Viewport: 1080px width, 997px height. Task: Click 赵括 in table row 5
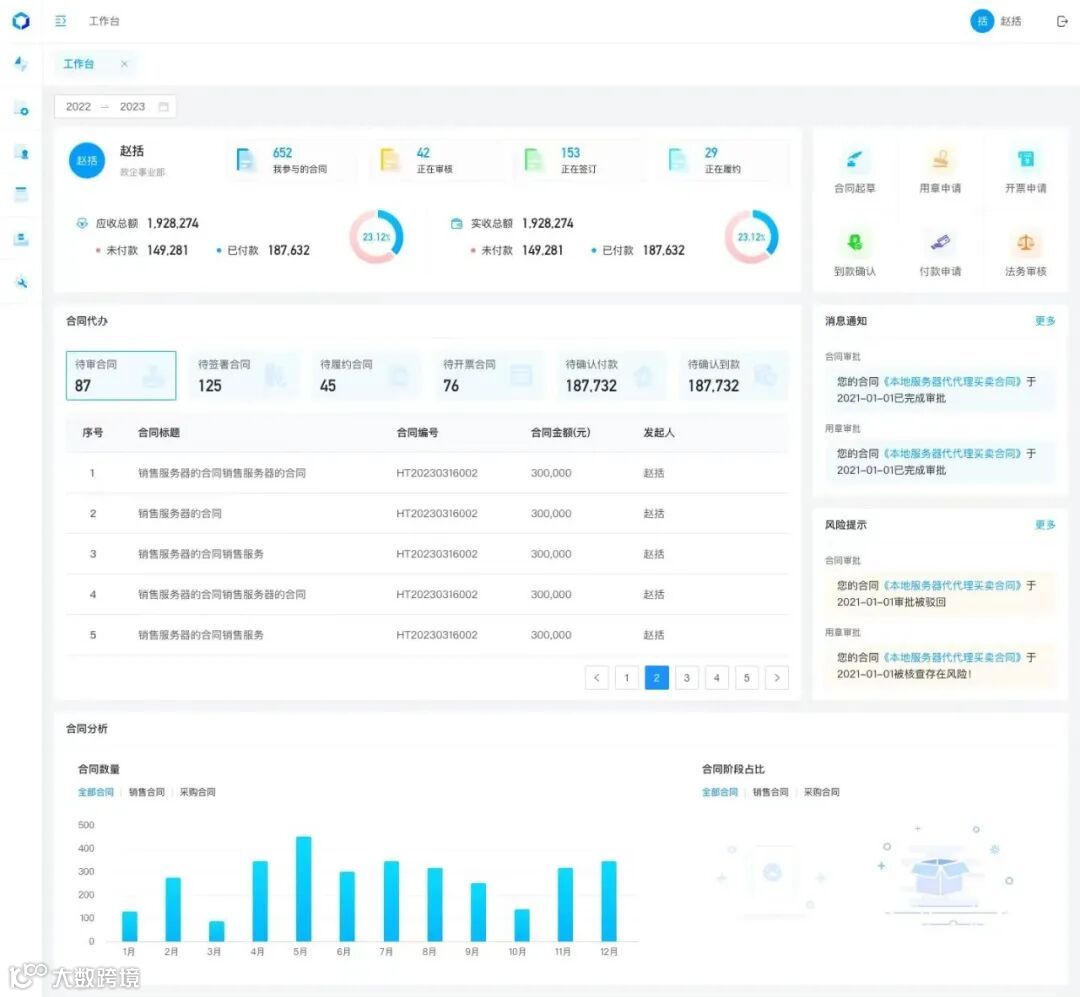pos(654,635)
